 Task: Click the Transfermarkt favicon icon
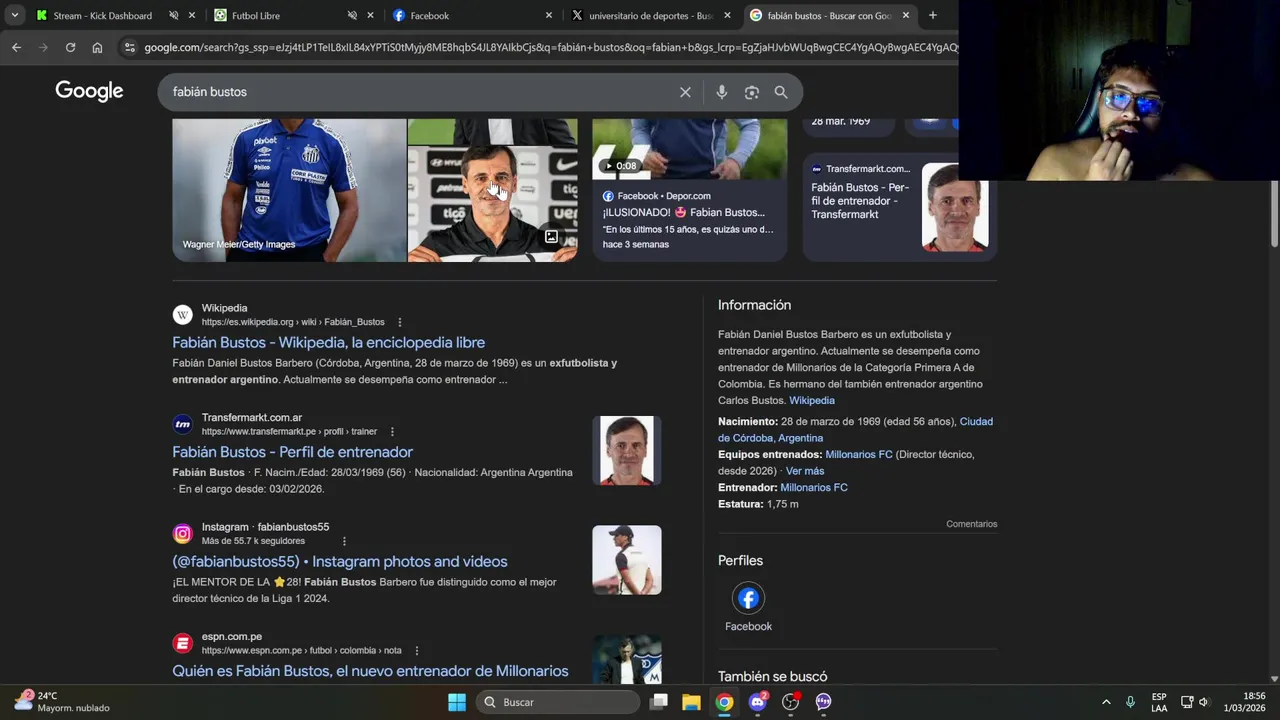(182, 424)
